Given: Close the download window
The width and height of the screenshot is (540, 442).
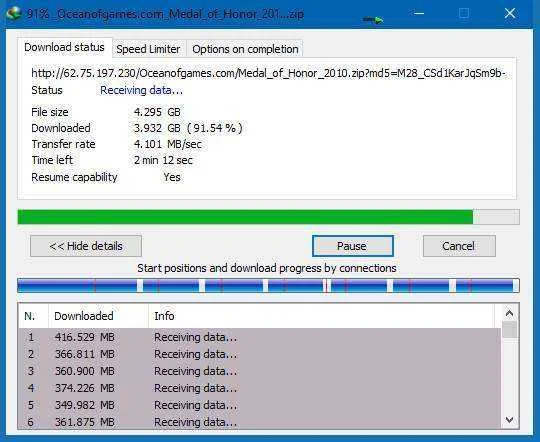Looking at the screenshot, I should click(510, 13).
